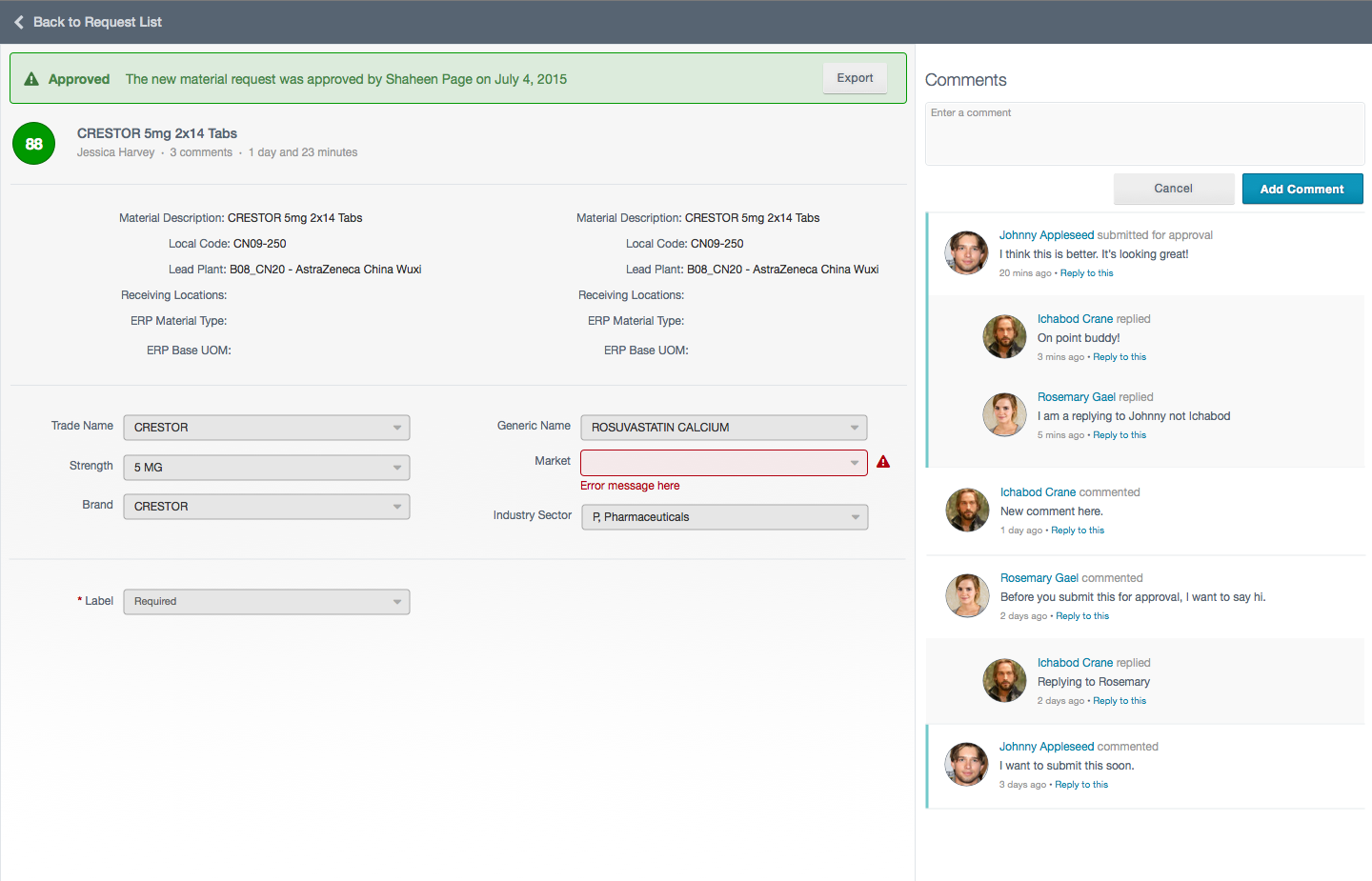Viewport: 1372px width, 881px height.
Task: Click Johnny Appleseed's avatar on top comment
Action: coord(966,253)
